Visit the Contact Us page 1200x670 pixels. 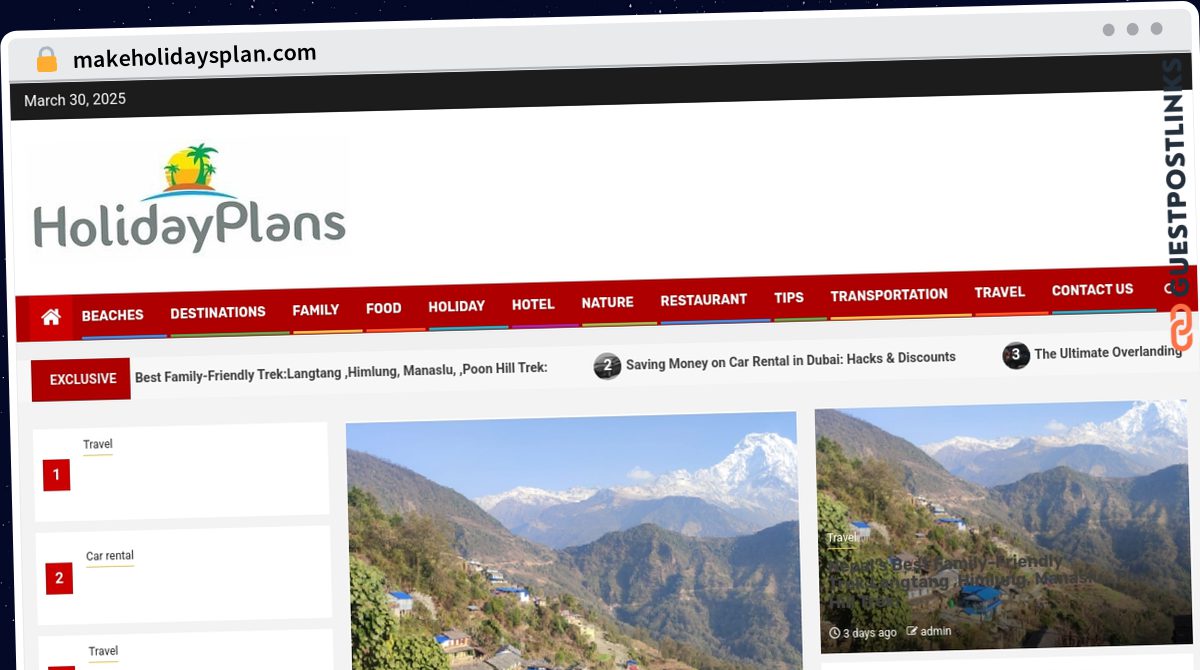[x=1092, y=289]
